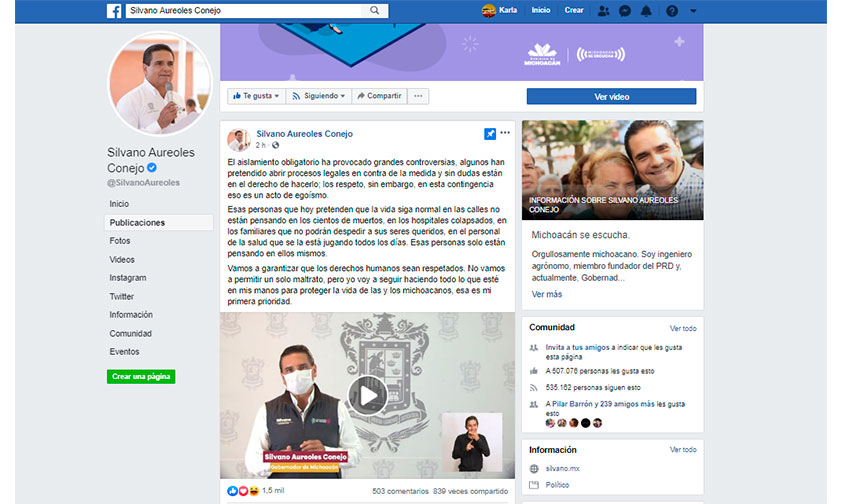Screen dimensions: 843x504
Task: Click the Crear una página button
Action: coord(141,376)
